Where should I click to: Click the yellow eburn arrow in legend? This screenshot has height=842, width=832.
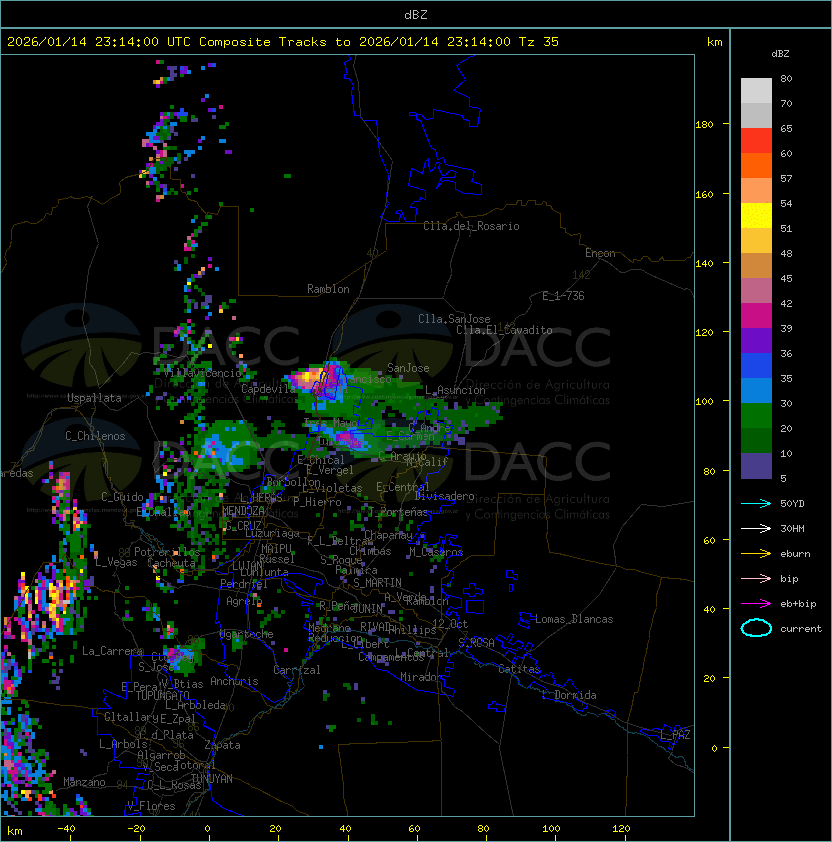click(756, 554)
